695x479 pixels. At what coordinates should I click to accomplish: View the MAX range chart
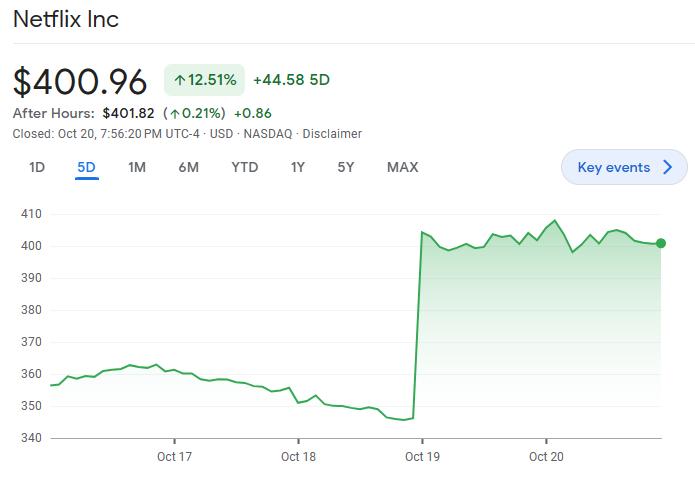[402, 167]
